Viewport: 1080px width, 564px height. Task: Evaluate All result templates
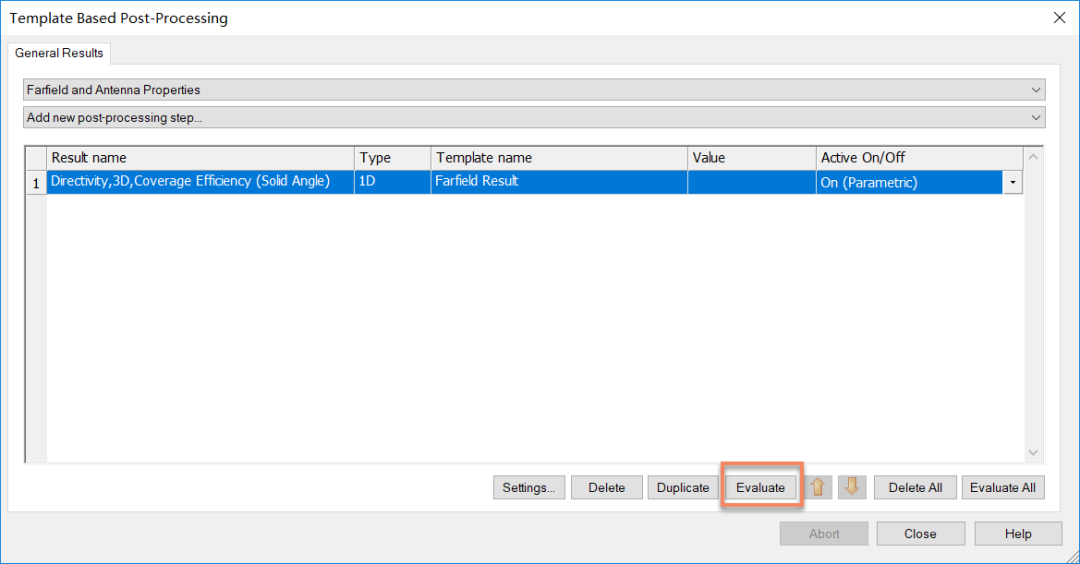click(1003, 488)
